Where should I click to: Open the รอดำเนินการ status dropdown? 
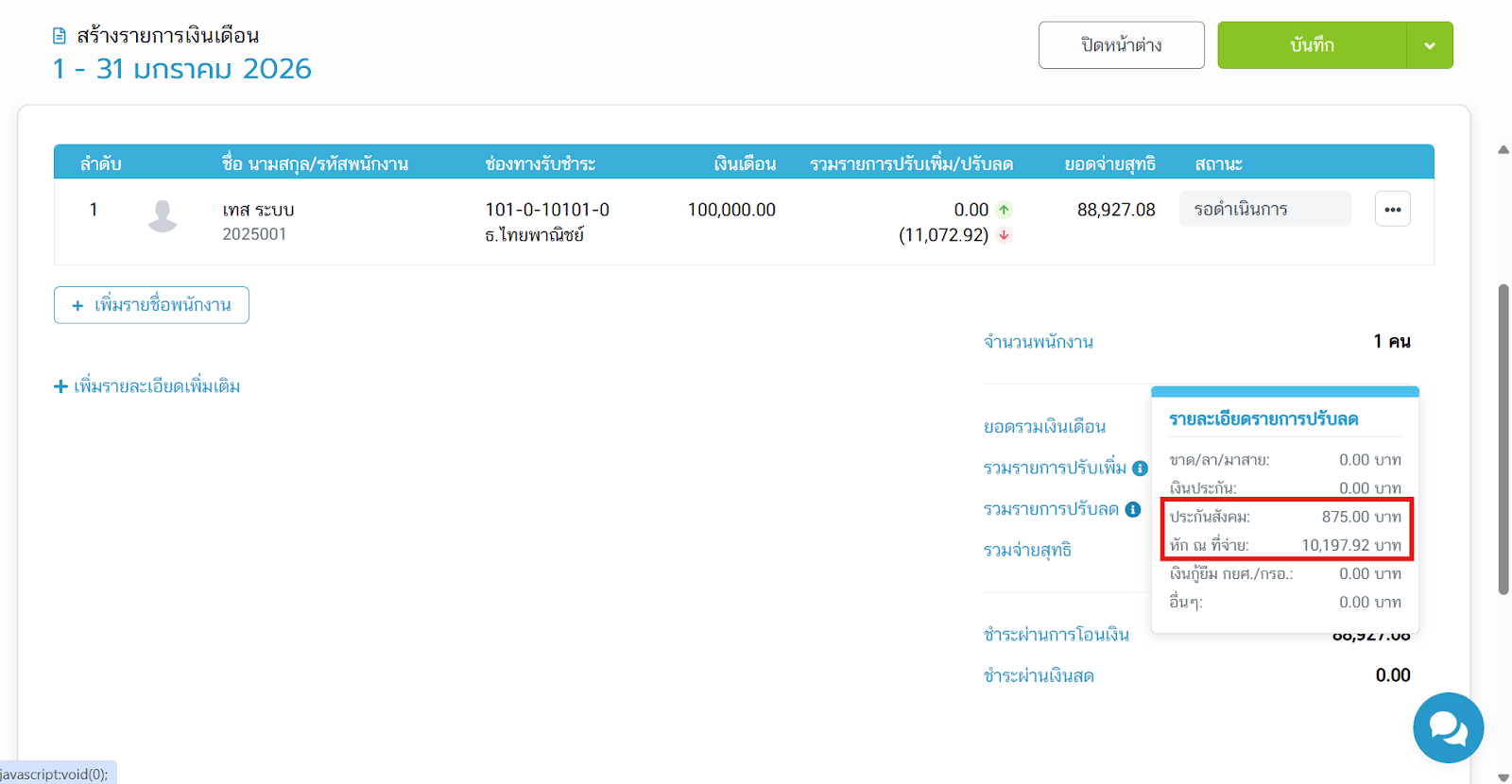click(x=1264, y=210)
